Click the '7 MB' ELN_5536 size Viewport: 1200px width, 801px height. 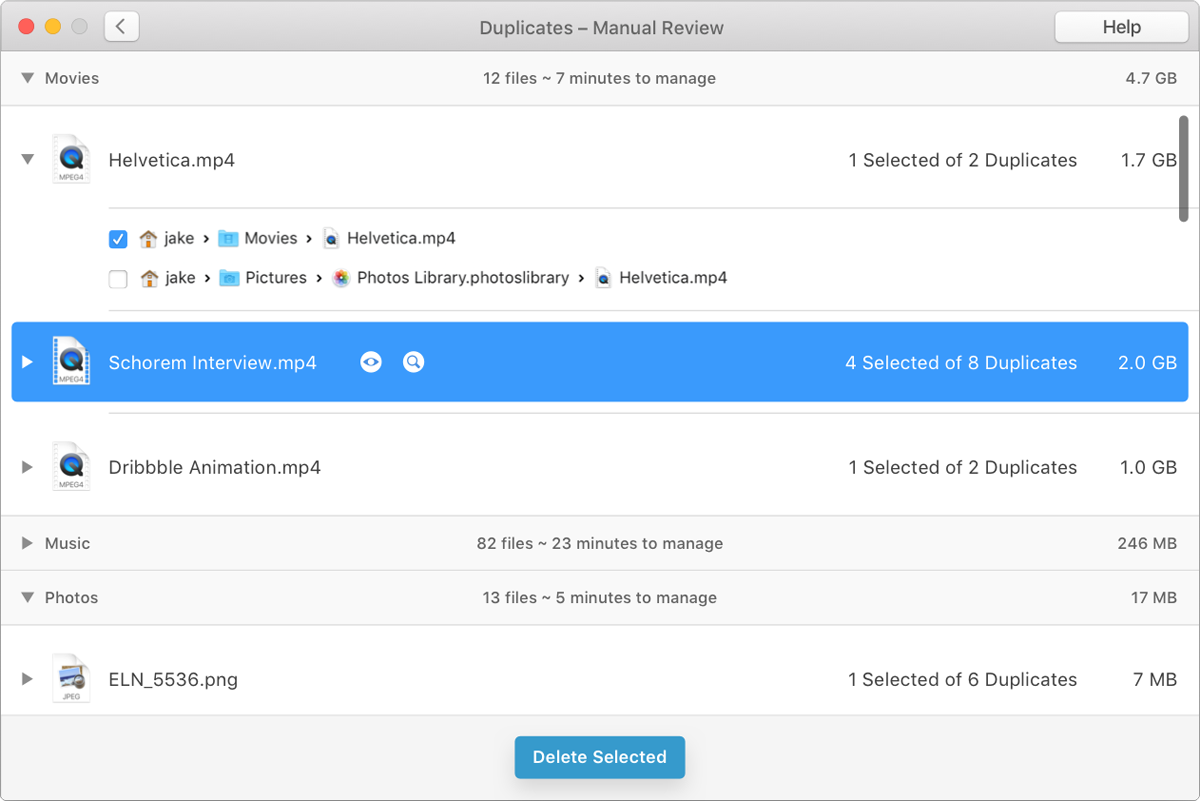tap(1155, 680)
